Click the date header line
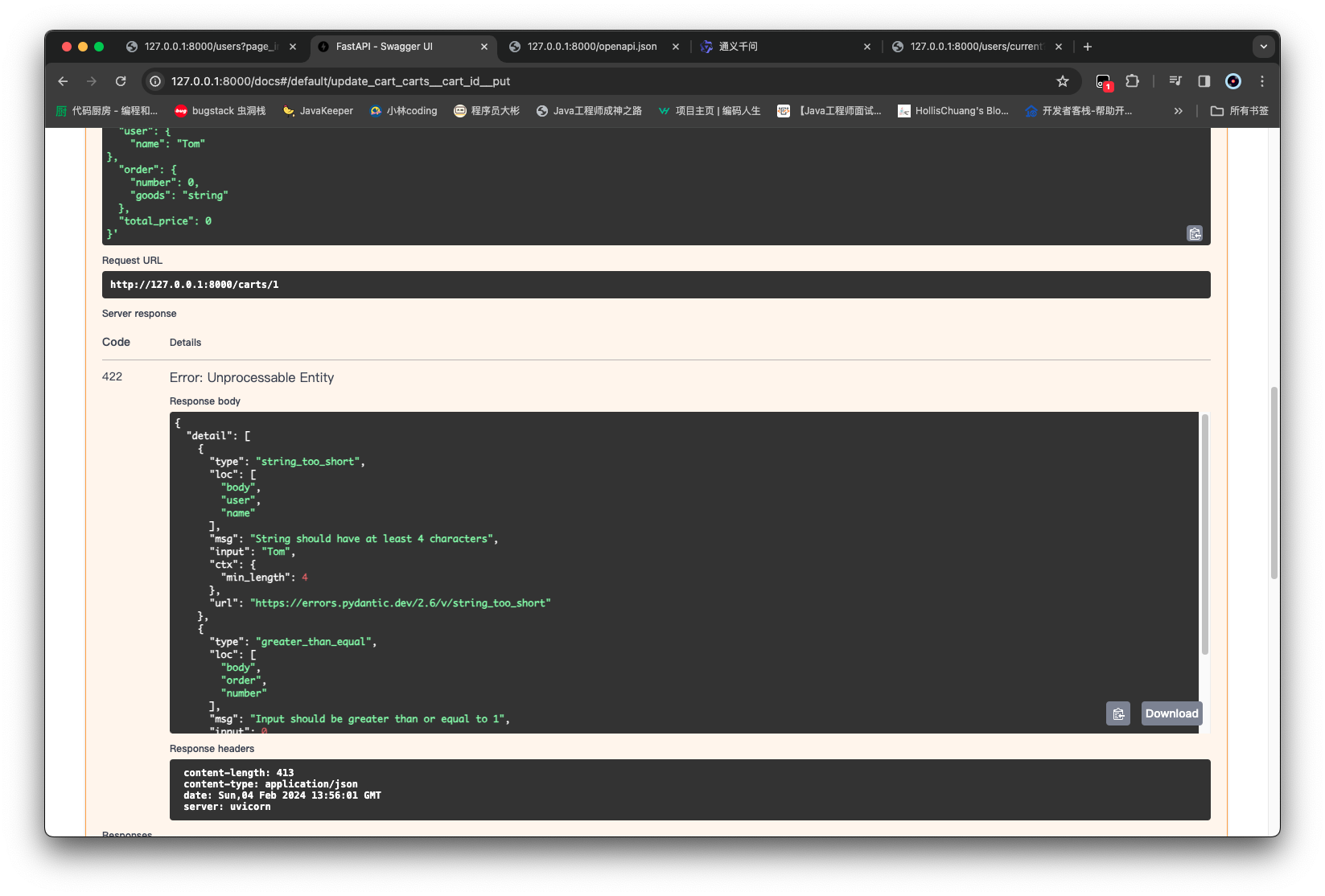1325x896 pixels. pyautogui.click(x=282, y=795)
